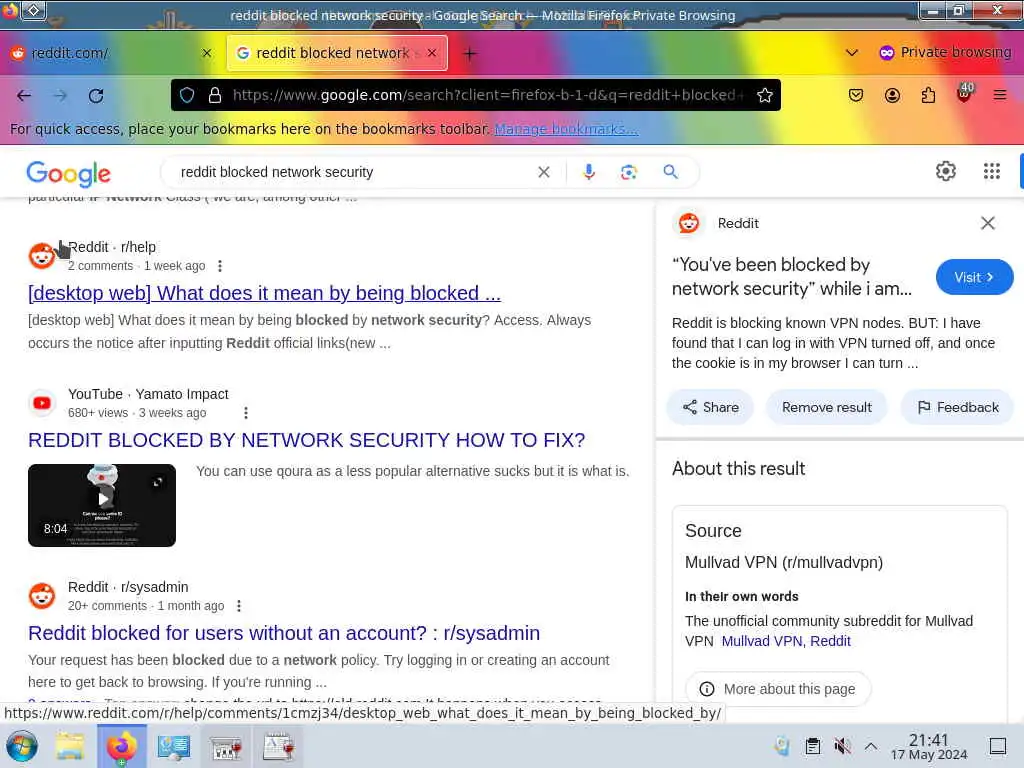1024x768 pixels.
Task: Submit search with magnifier icon
Action: pyautogui.click(x=670, y=172)
